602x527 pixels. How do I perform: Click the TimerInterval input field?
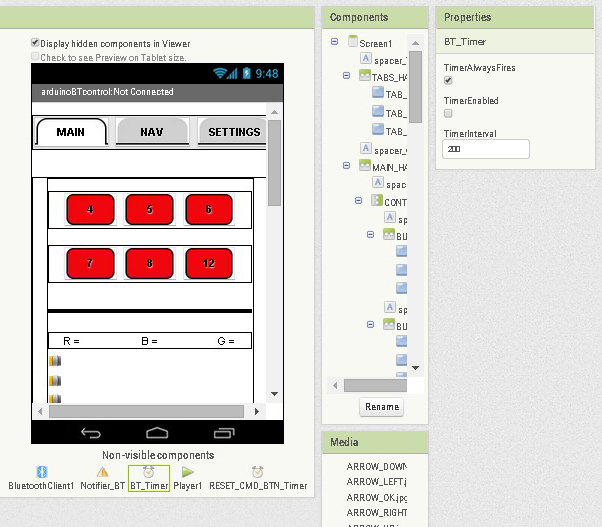click(486, 149)
